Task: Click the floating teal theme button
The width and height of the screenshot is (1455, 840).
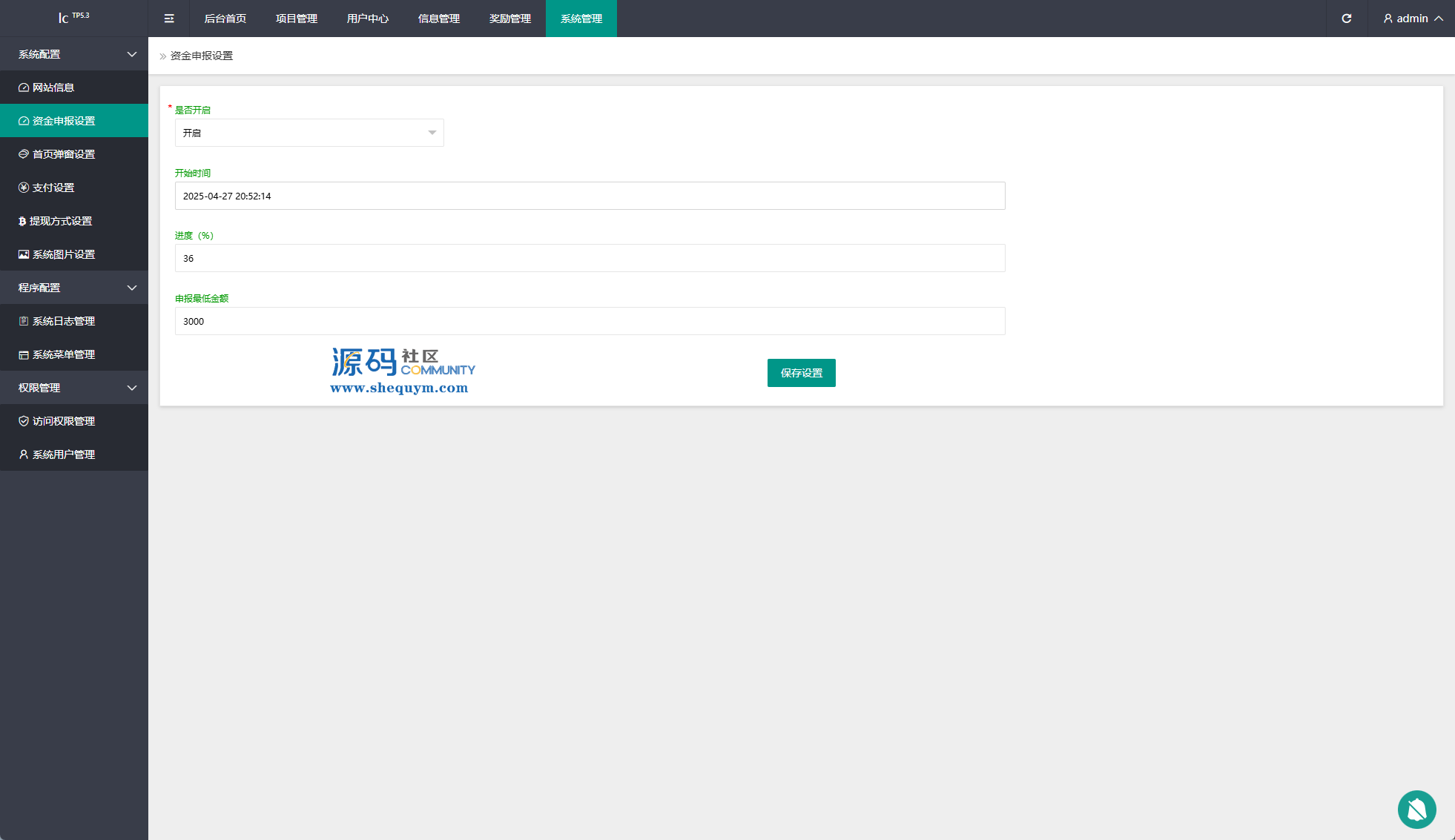Action: [1416, 810]
